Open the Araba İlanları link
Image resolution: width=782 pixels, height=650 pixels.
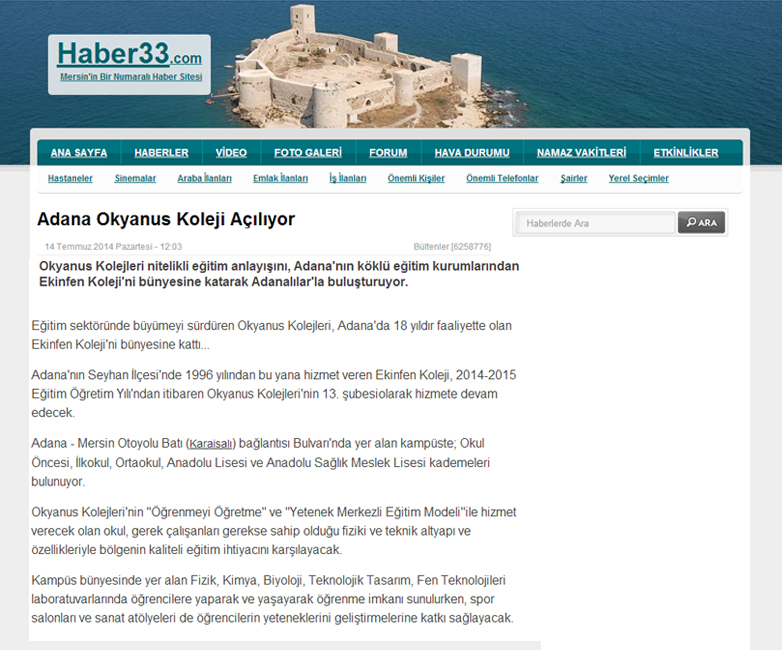[x=204, y=178]
